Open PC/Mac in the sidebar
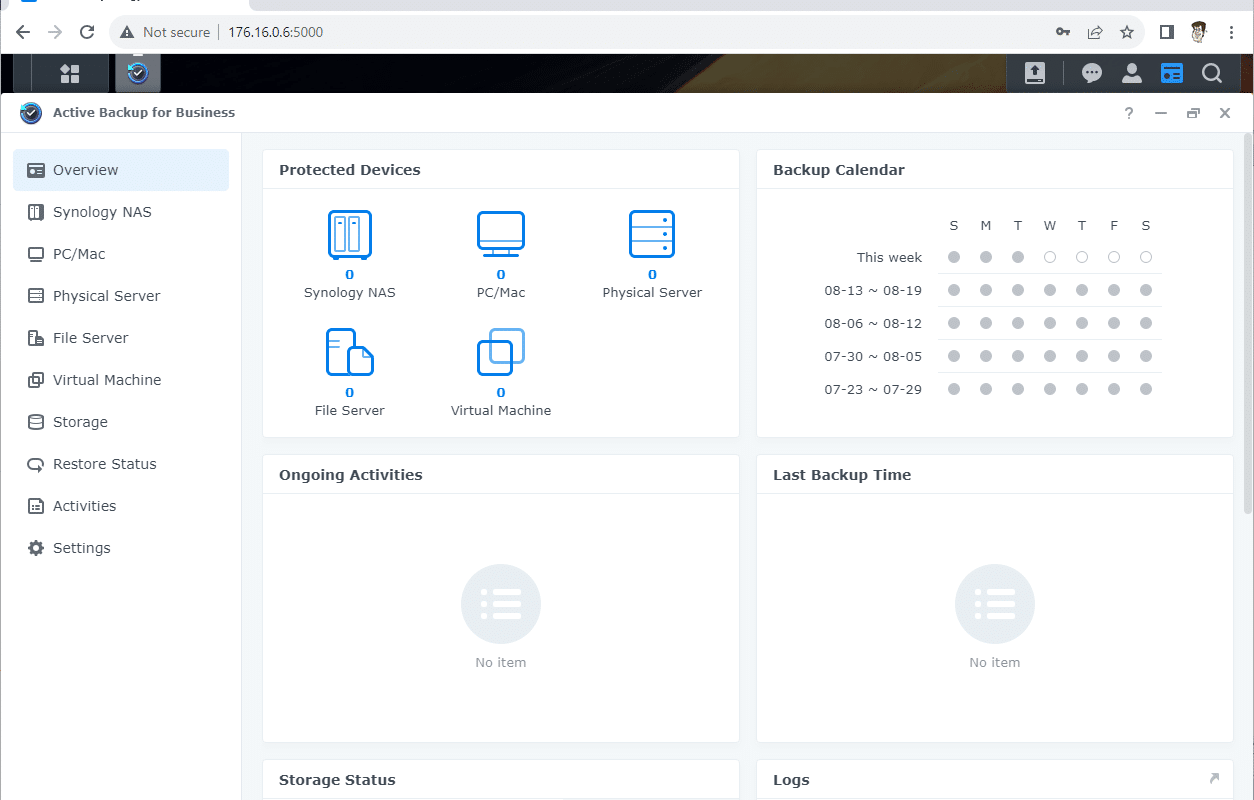Screen dimensions: 1254x800 [x=121, y=254]
